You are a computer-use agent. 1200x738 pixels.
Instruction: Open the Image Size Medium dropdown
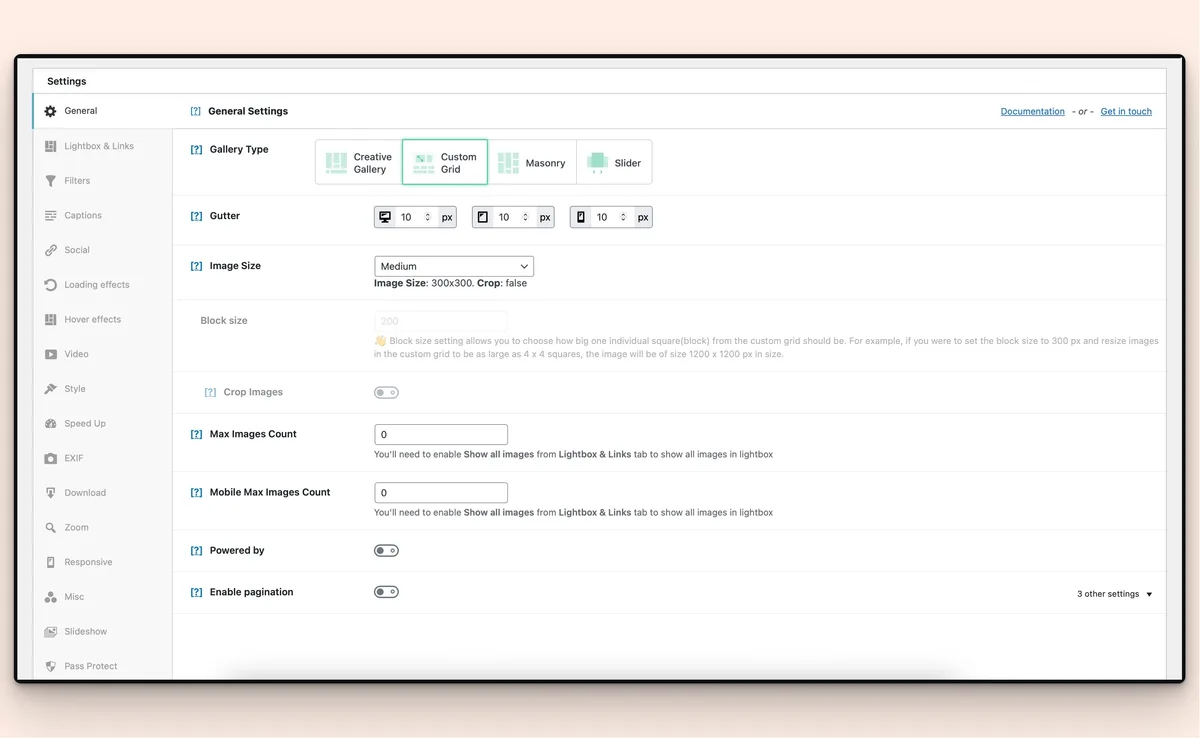(x=454, y=266)
